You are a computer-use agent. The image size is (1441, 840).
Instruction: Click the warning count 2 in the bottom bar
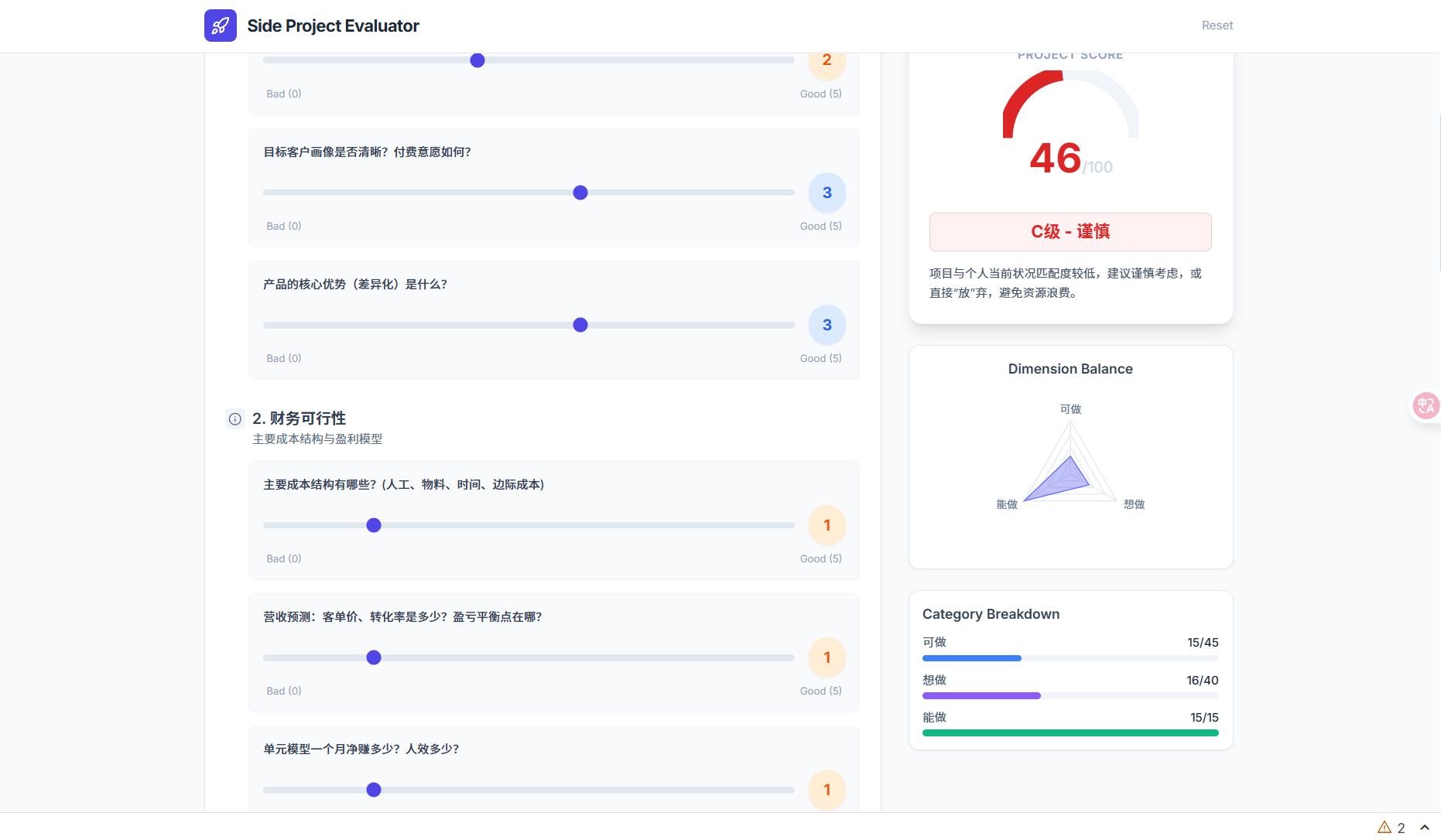click(x=1401, y=828)
